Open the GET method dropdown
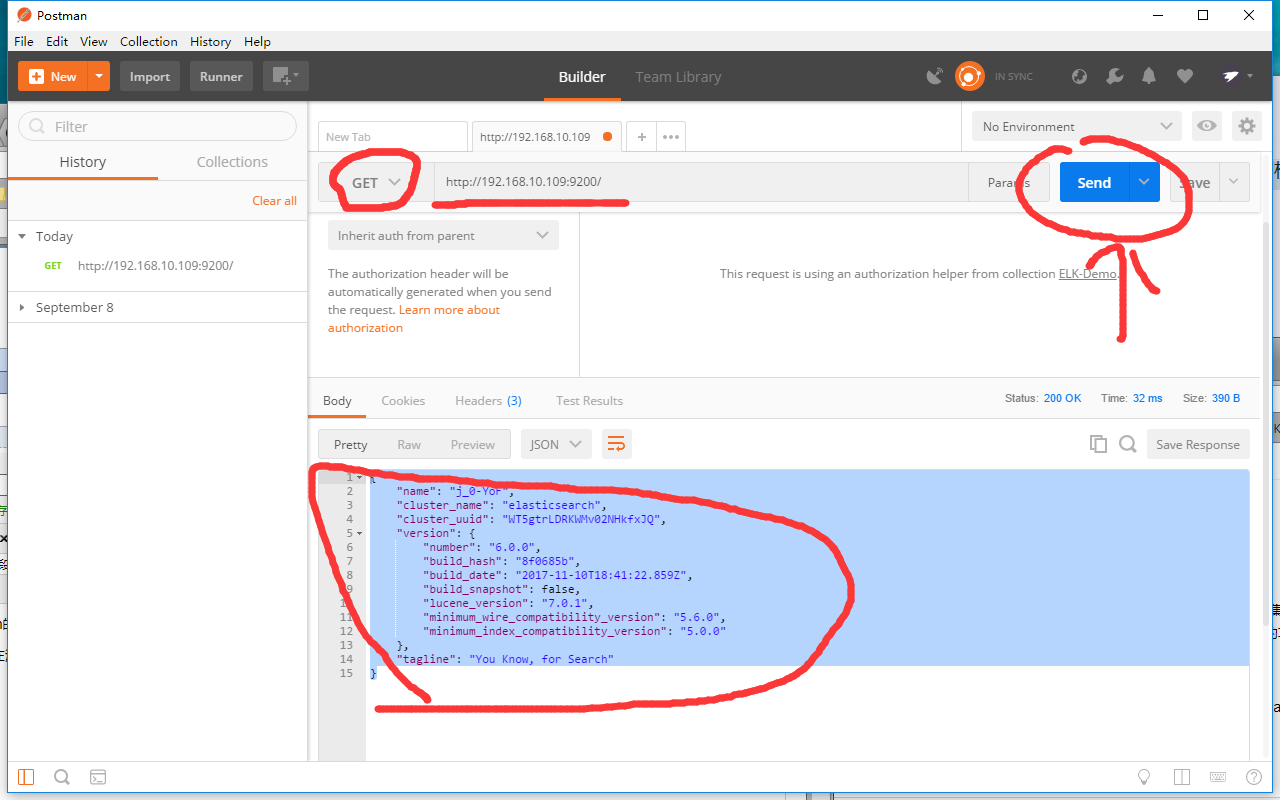 tap(375, 182)
